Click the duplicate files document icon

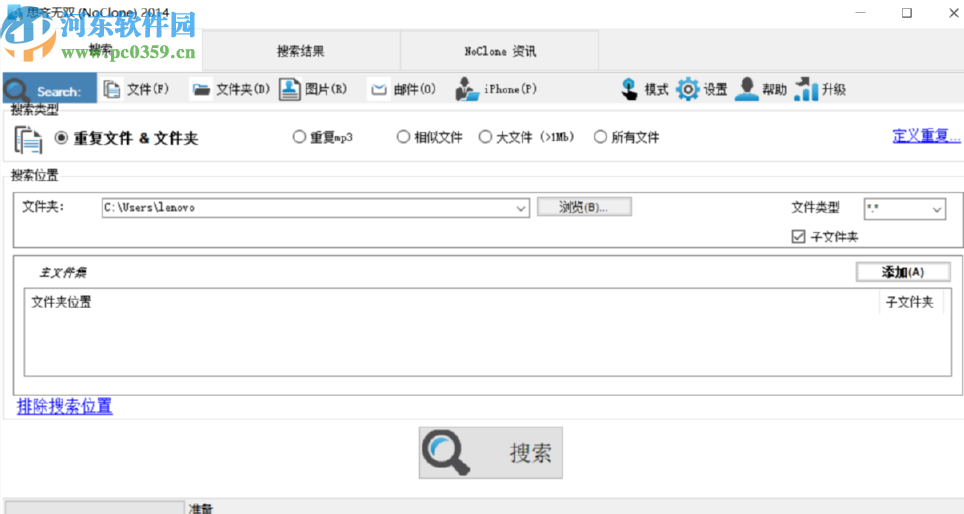tap(28, 140)
